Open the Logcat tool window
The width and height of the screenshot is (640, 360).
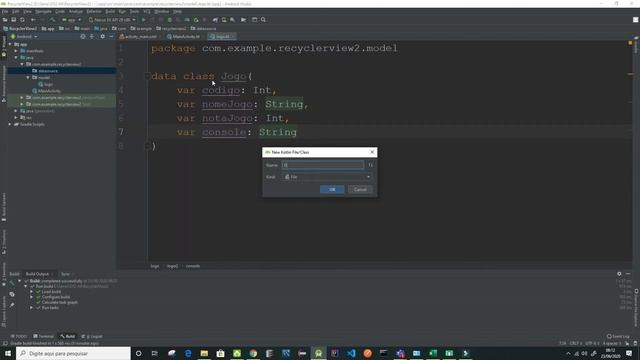pyautogui.click(x=92, y=336)
